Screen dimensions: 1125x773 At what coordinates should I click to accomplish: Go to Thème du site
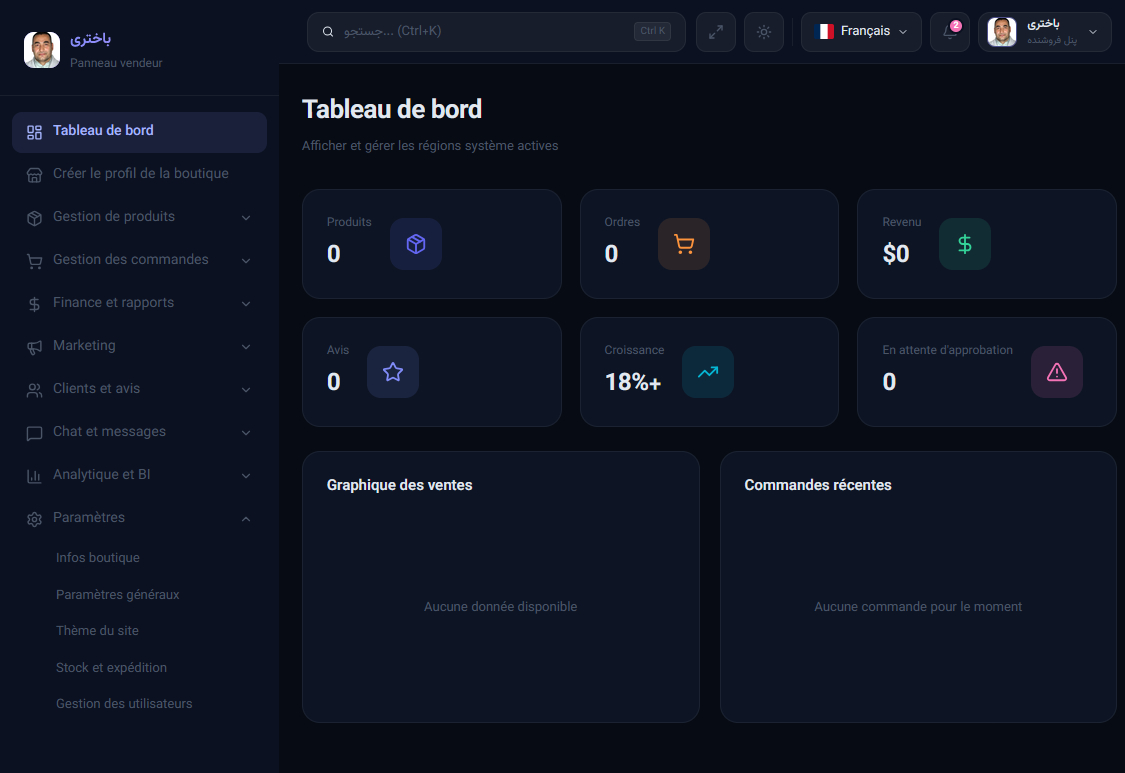[98, 631]
